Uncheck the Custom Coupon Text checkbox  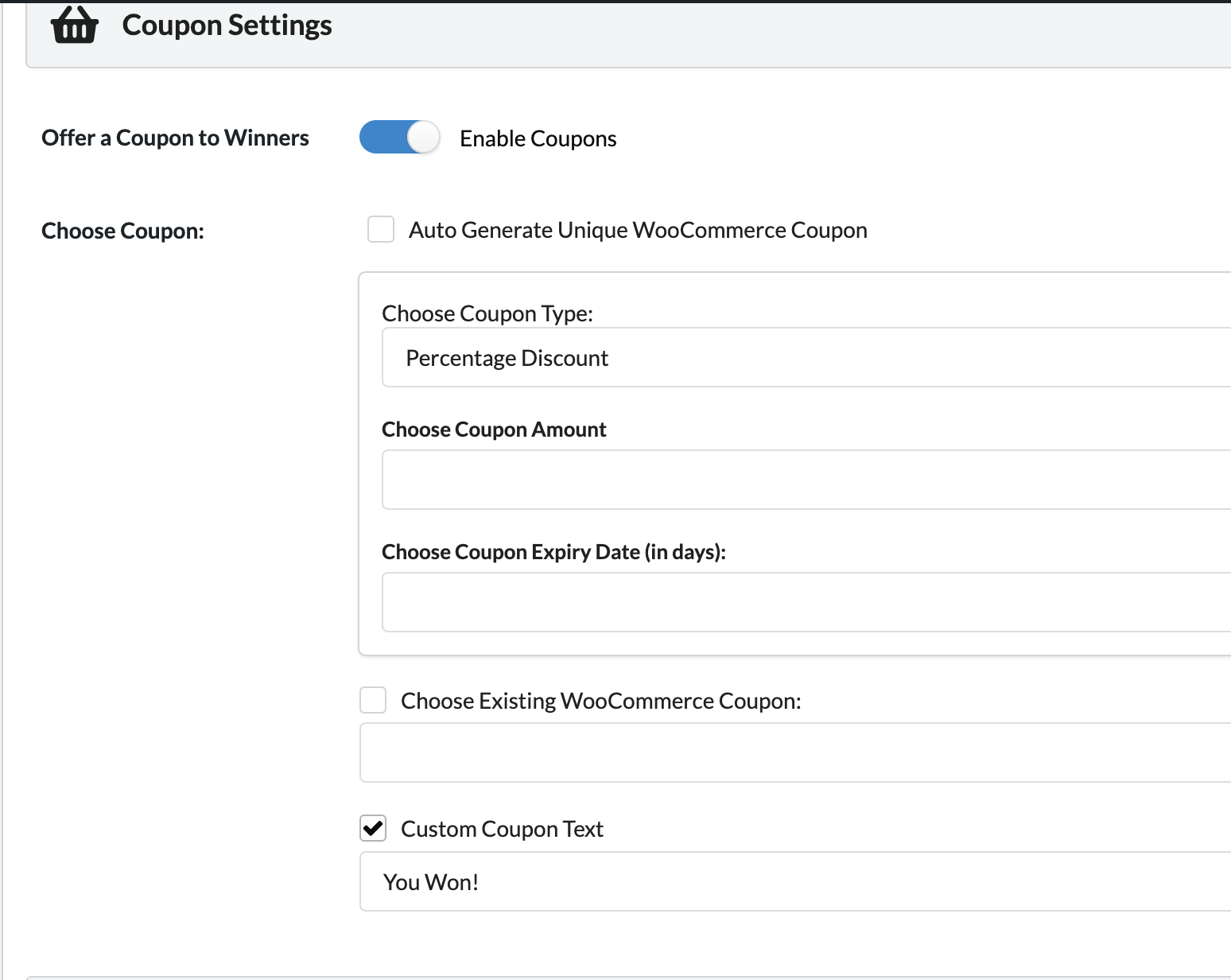(373, 828)
